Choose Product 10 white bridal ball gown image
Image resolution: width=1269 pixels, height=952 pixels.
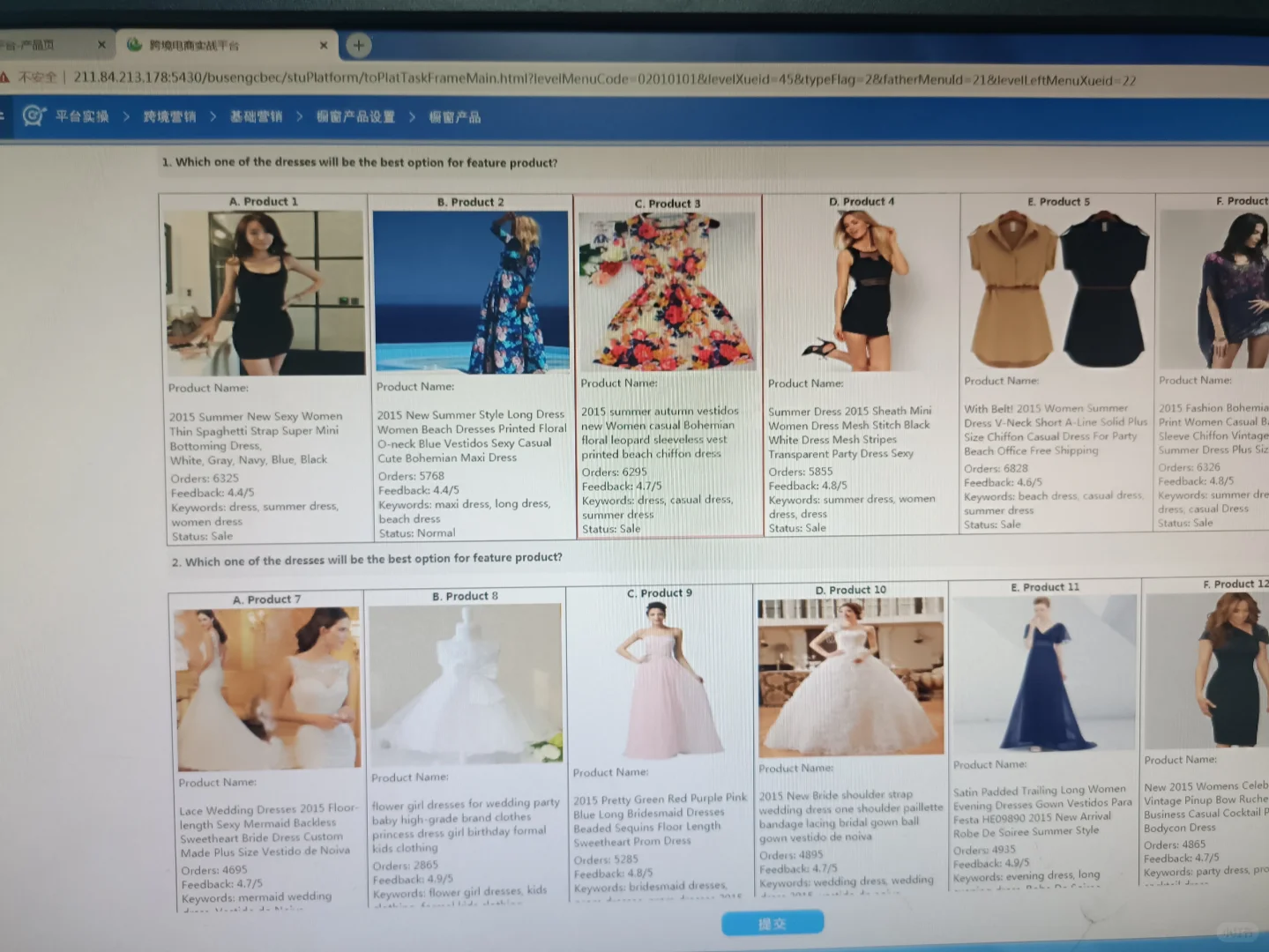tap(850, 676)
